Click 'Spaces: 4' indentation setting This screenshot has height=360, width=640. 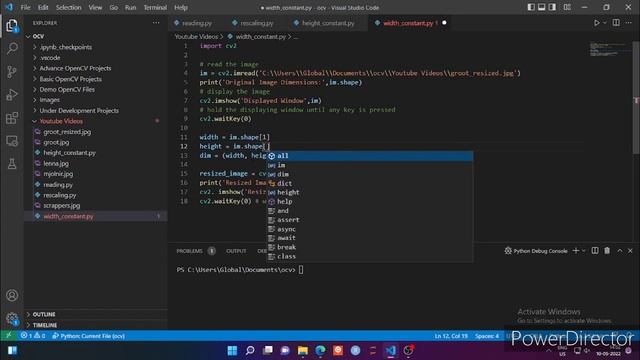pyautogui.click(x=487, y=336)
